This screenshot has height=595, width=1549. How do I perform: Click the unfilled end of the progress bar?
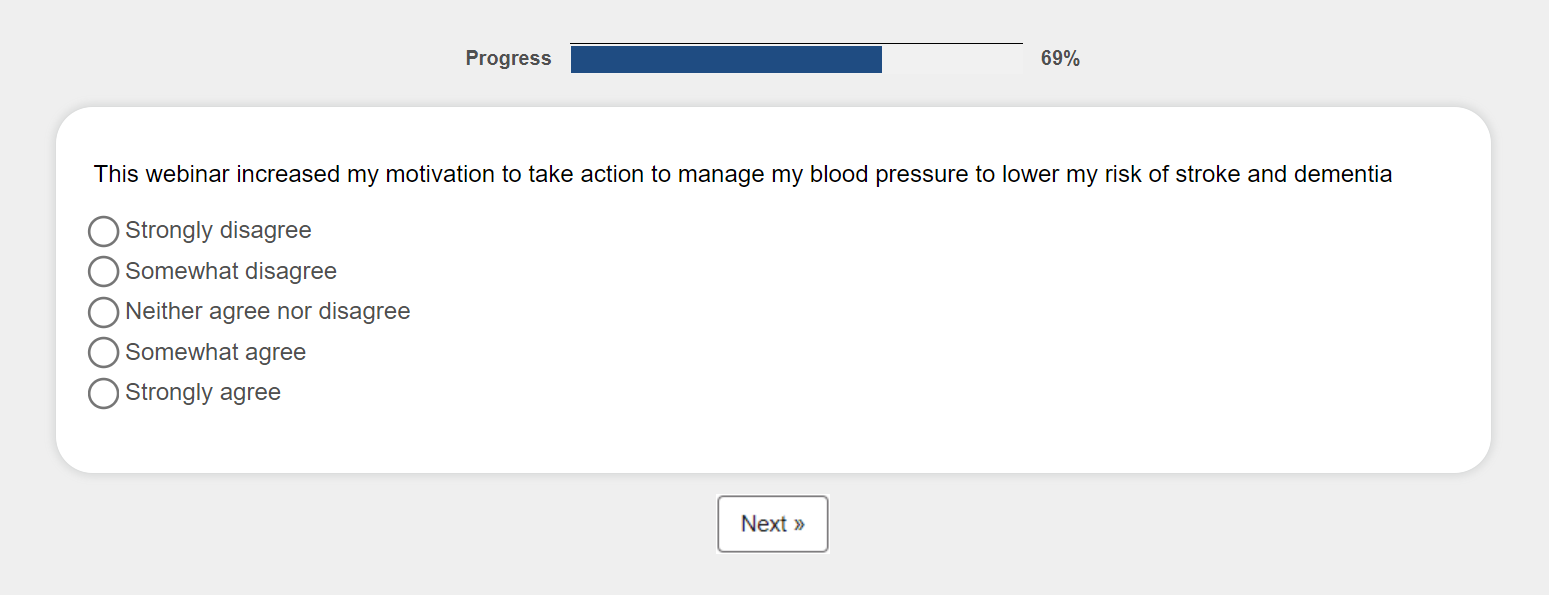click(951, 59)
